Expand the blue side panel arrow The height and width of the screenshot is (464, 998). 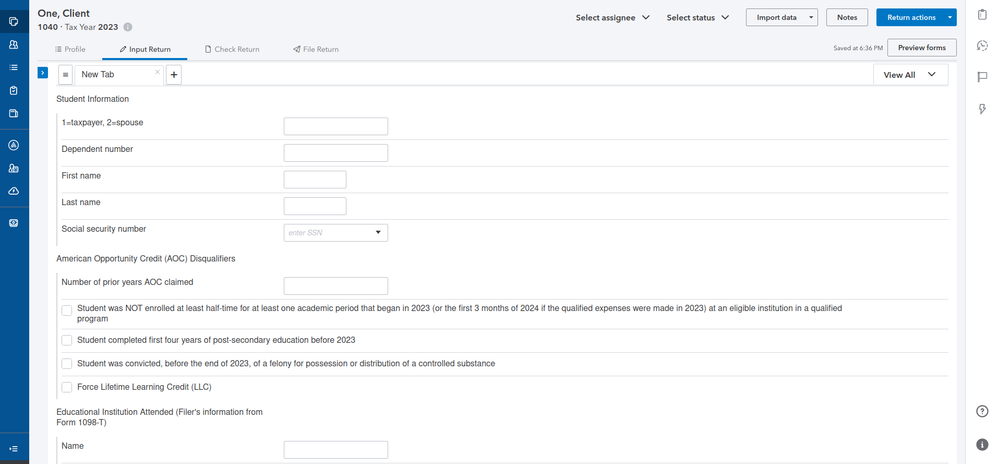[43, 73]
